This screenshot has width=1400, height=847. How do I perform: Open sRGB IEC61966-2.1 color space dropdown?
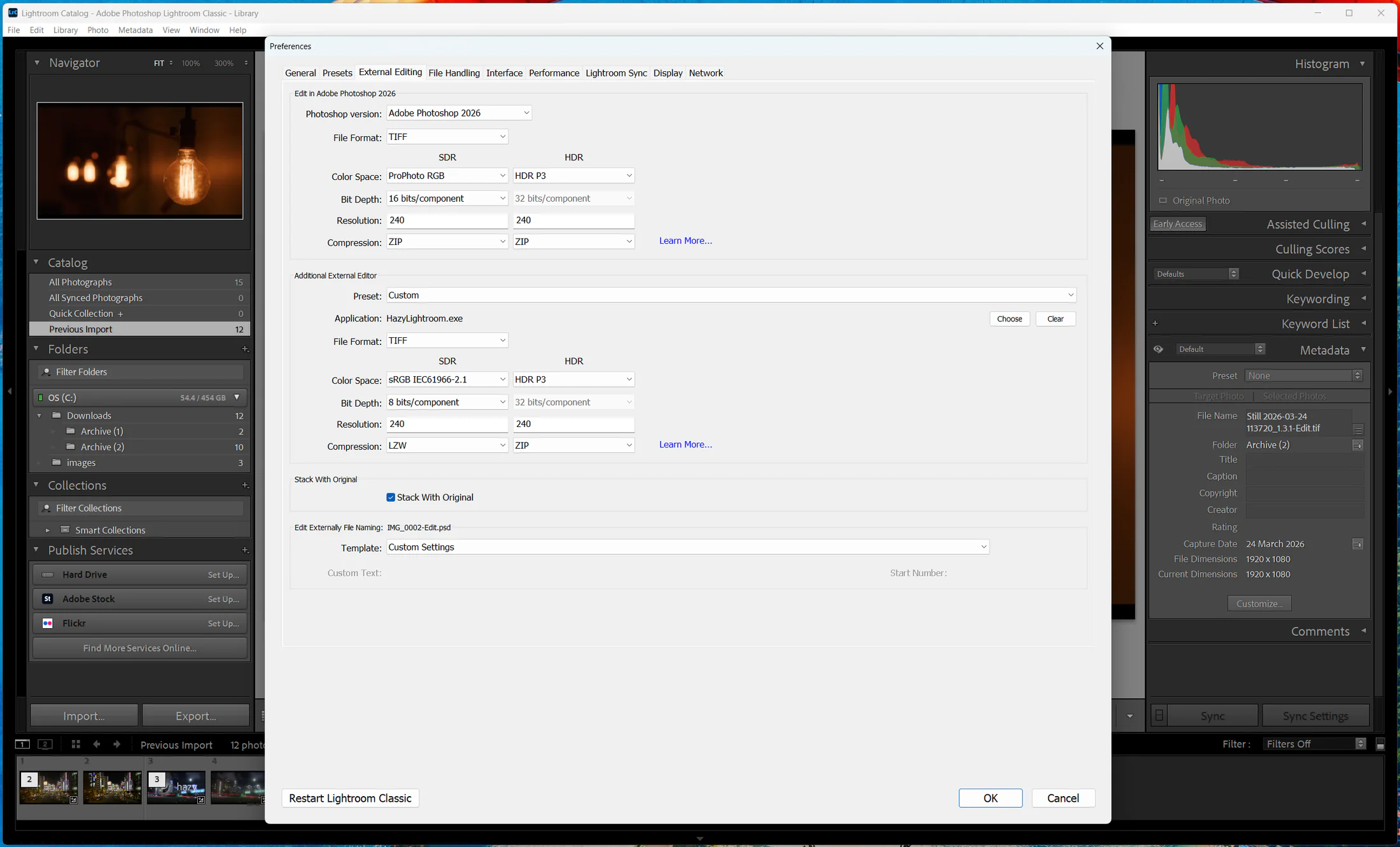coord(447,379)
